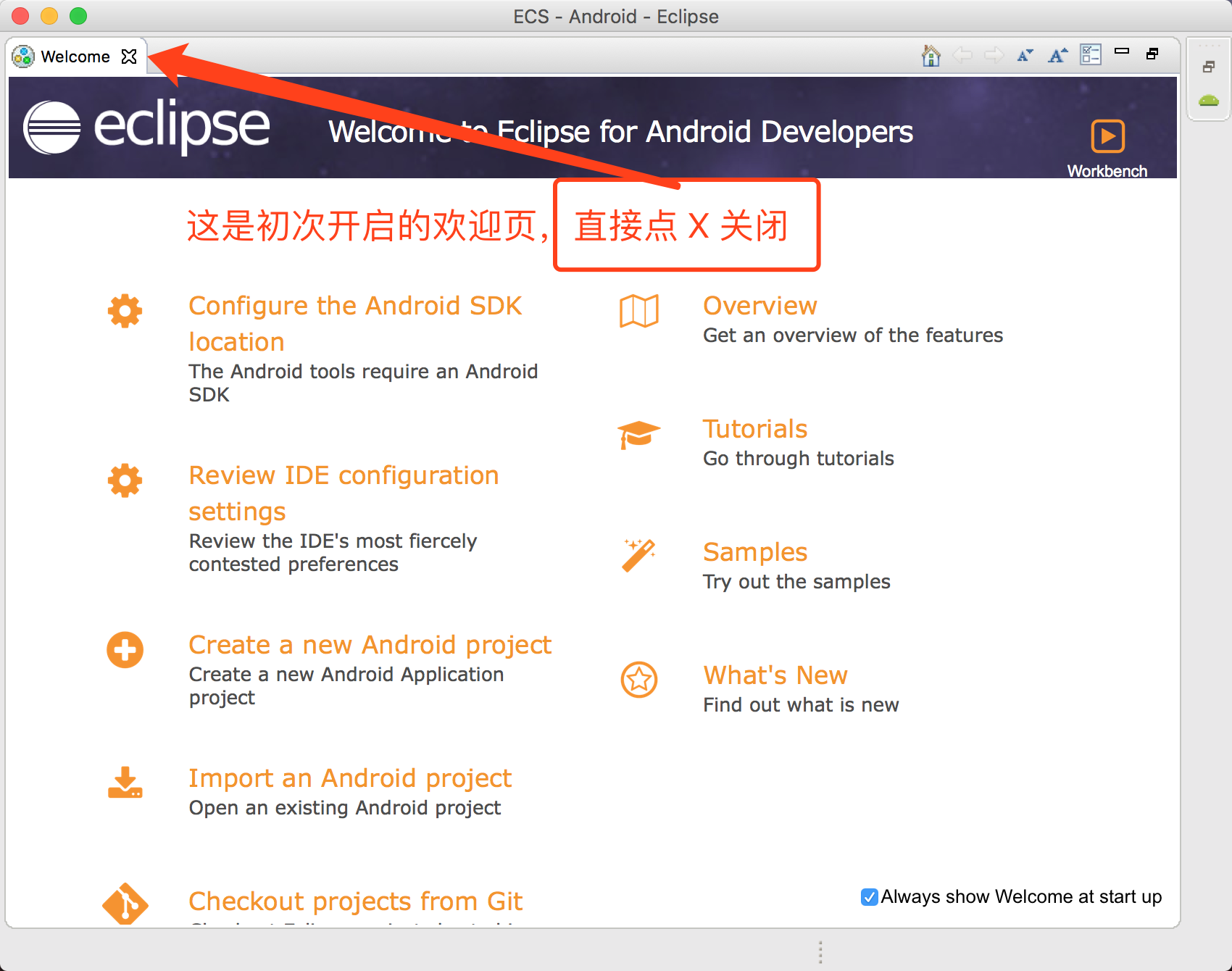The width and height of the screenshot is (1232, 971).
Task: Click 'Get an overview of the features' text
Action: (853, 335)
